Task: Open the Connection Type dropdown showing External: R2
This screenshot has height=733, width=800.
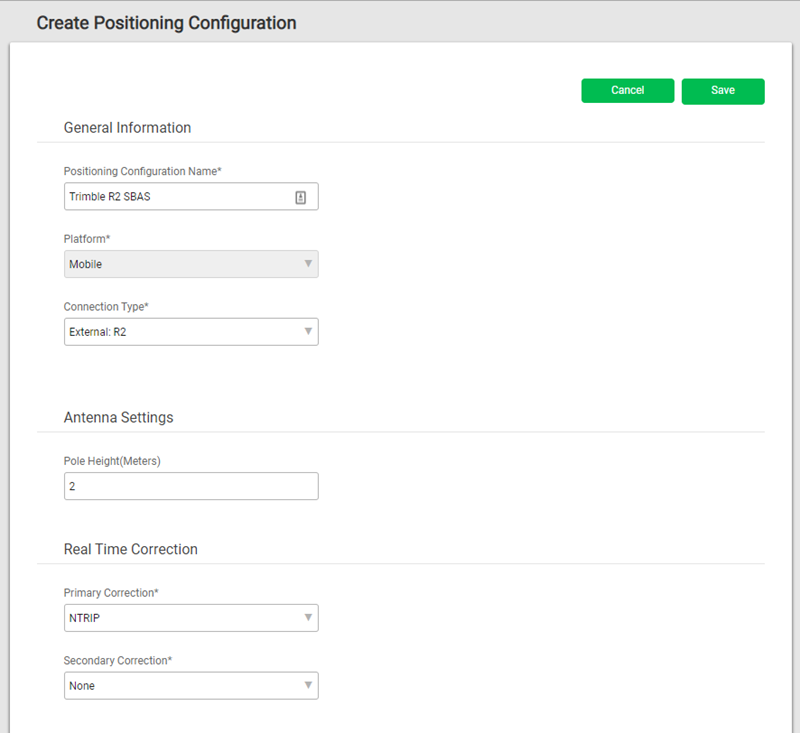Action: (191, 332)
